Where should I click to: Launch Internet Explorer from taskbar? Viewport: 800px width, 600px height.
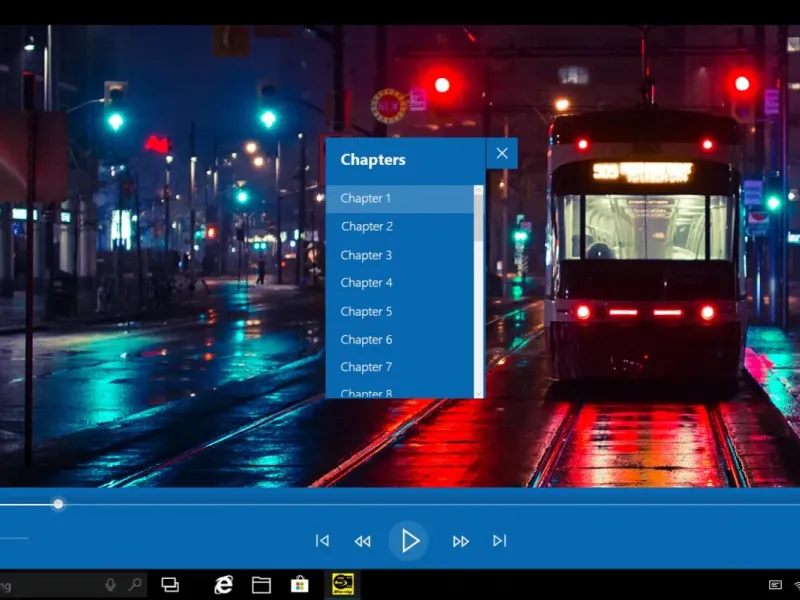[x=223, y=585]
